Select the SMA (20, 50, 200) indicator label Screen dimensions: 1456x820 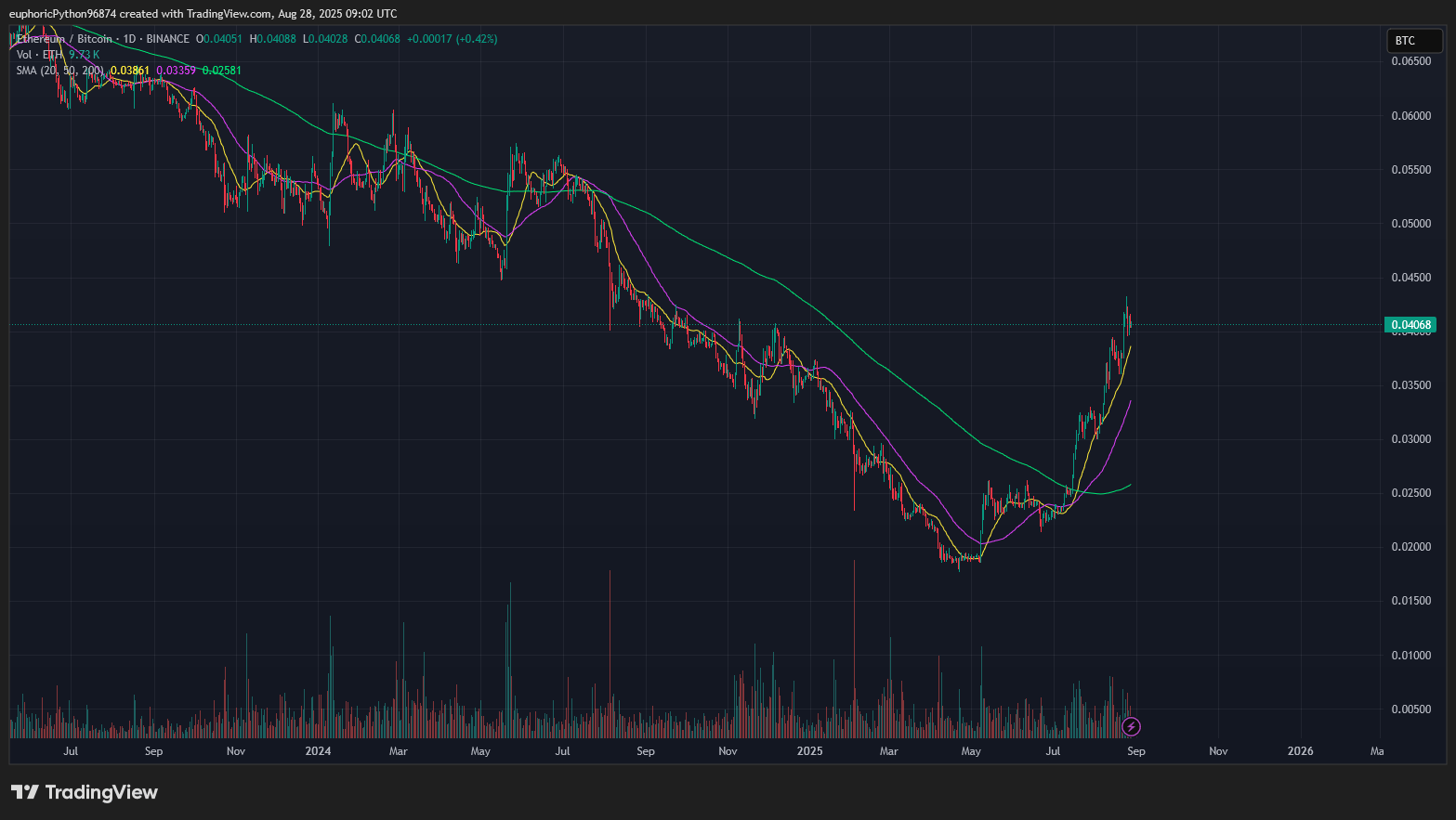(x=60, y=71)
